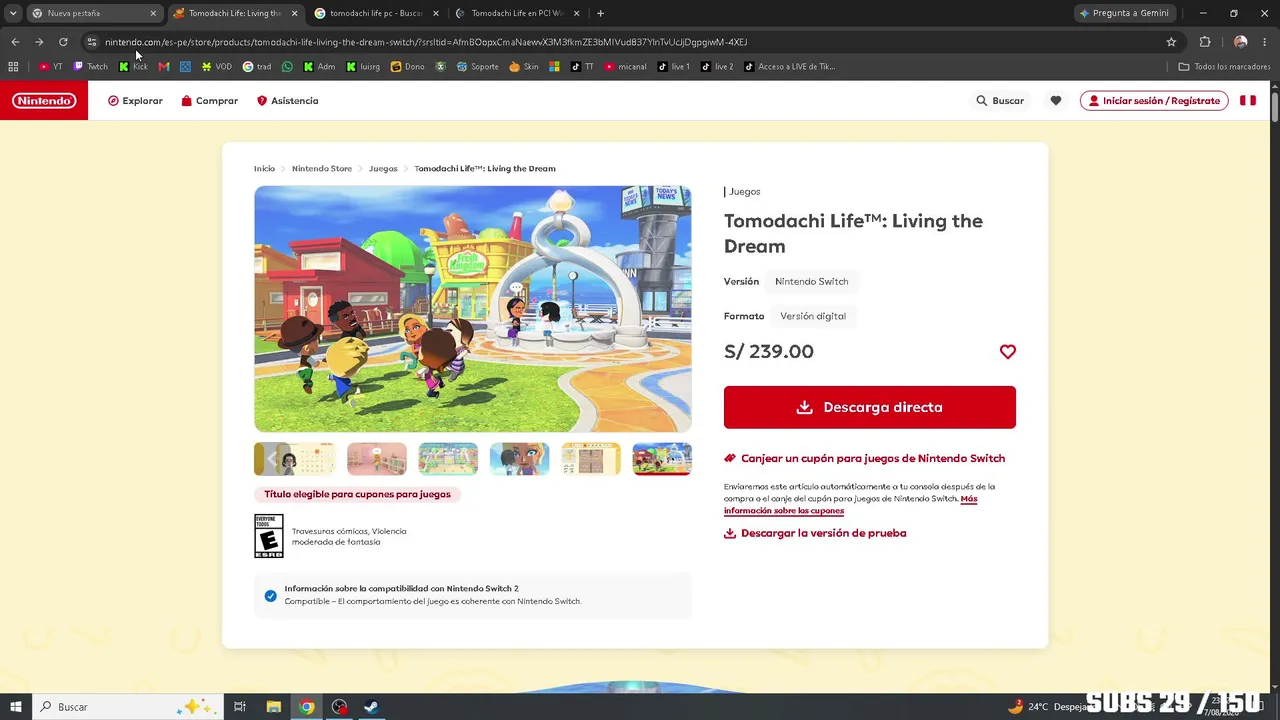
Task: Open the Windows Start menu
Action: pyautogui.click(x=16, y=707)
